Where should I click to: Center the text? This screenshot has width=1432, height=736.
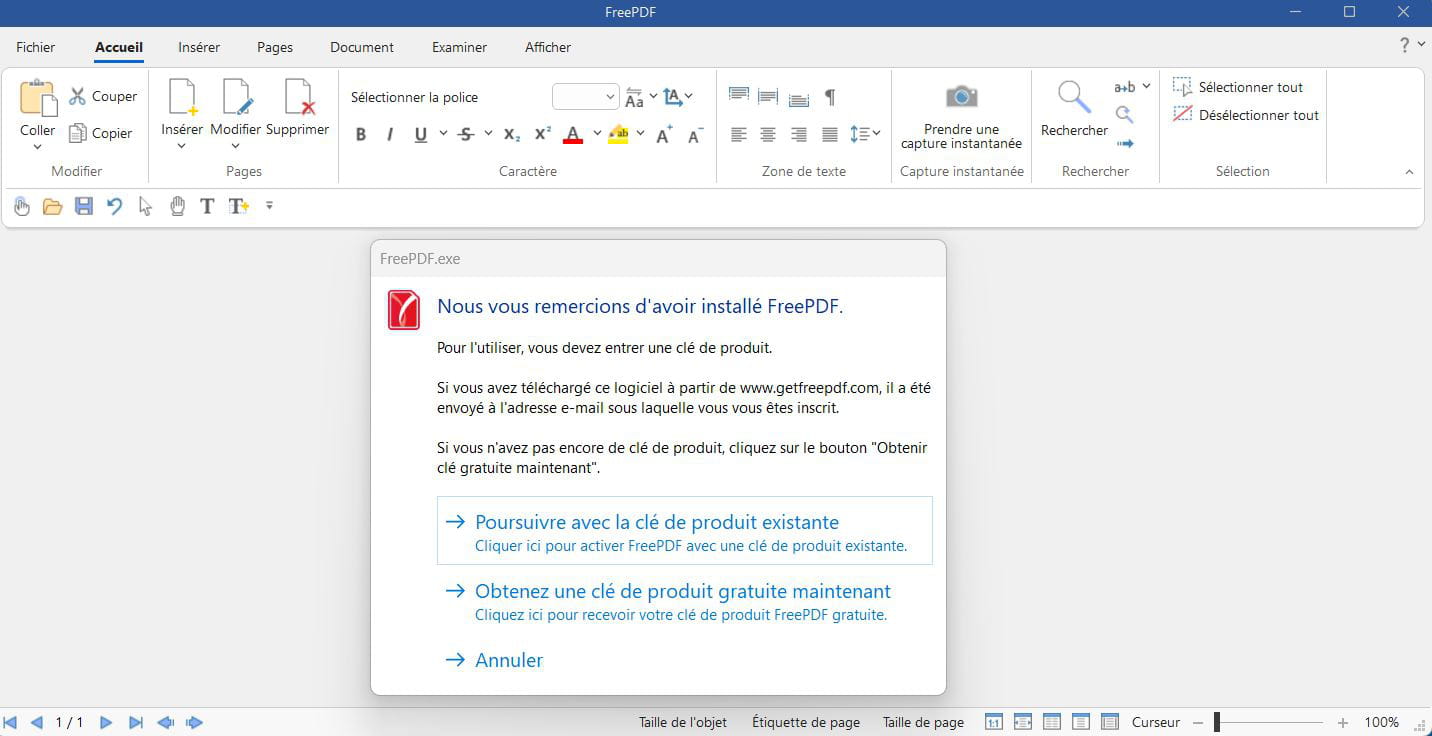click(768, 134)
